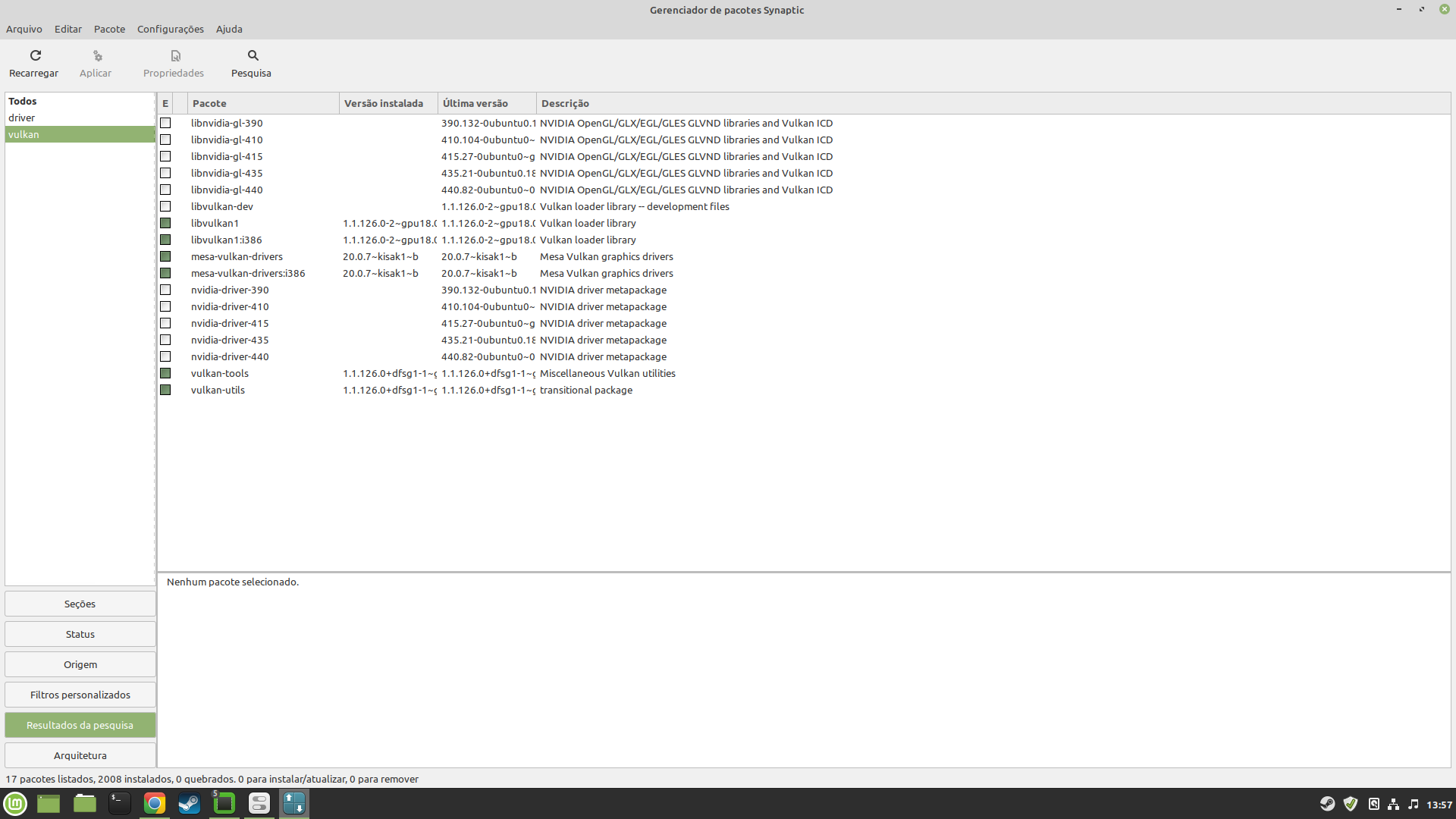Launch the terminal from taskbar
1456x819 pixels.
tap(120, 803)
